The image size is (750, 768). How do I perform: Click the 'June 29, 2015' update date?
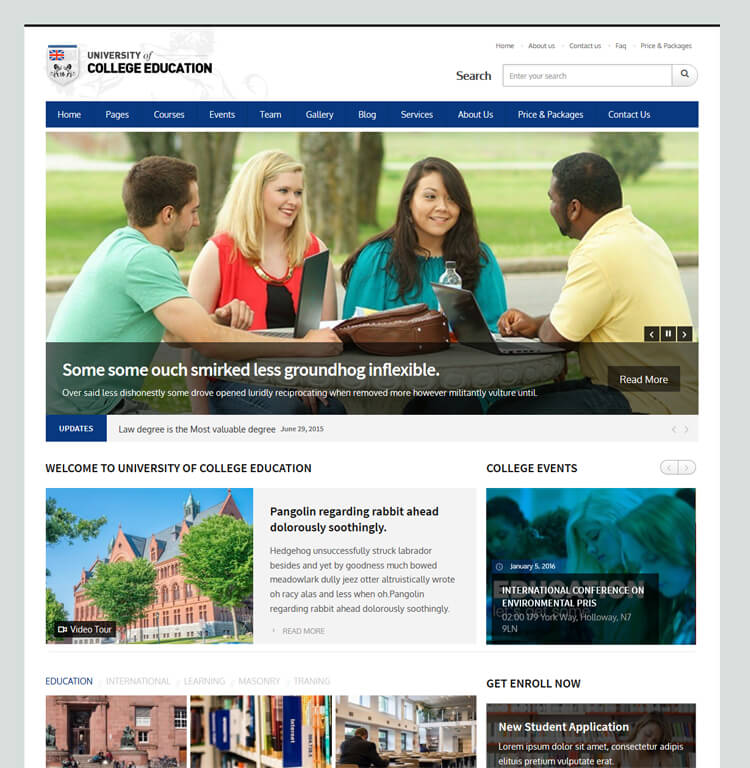click(x=302, y=429)
